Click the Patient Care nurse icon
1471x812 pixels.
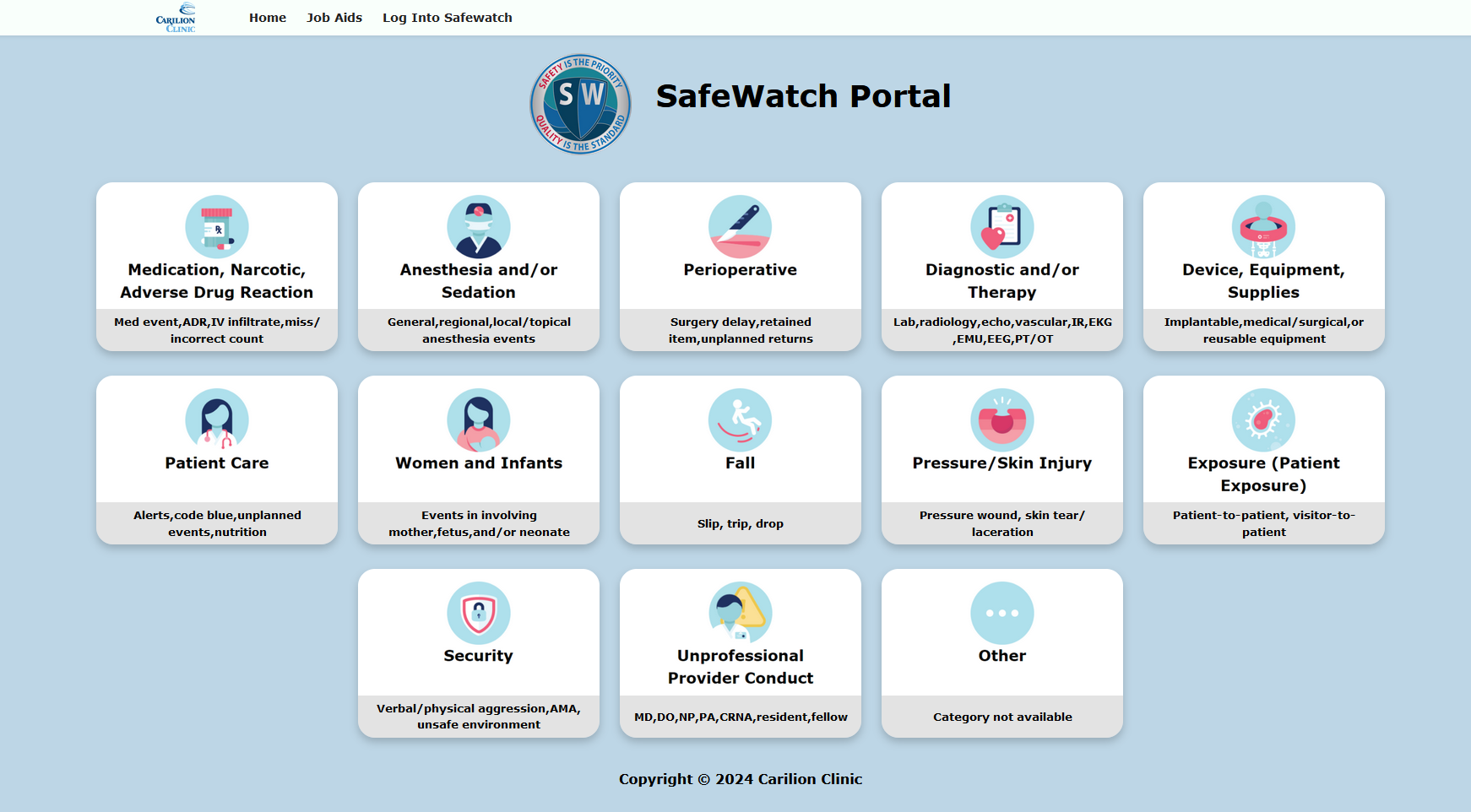(217, 420)
